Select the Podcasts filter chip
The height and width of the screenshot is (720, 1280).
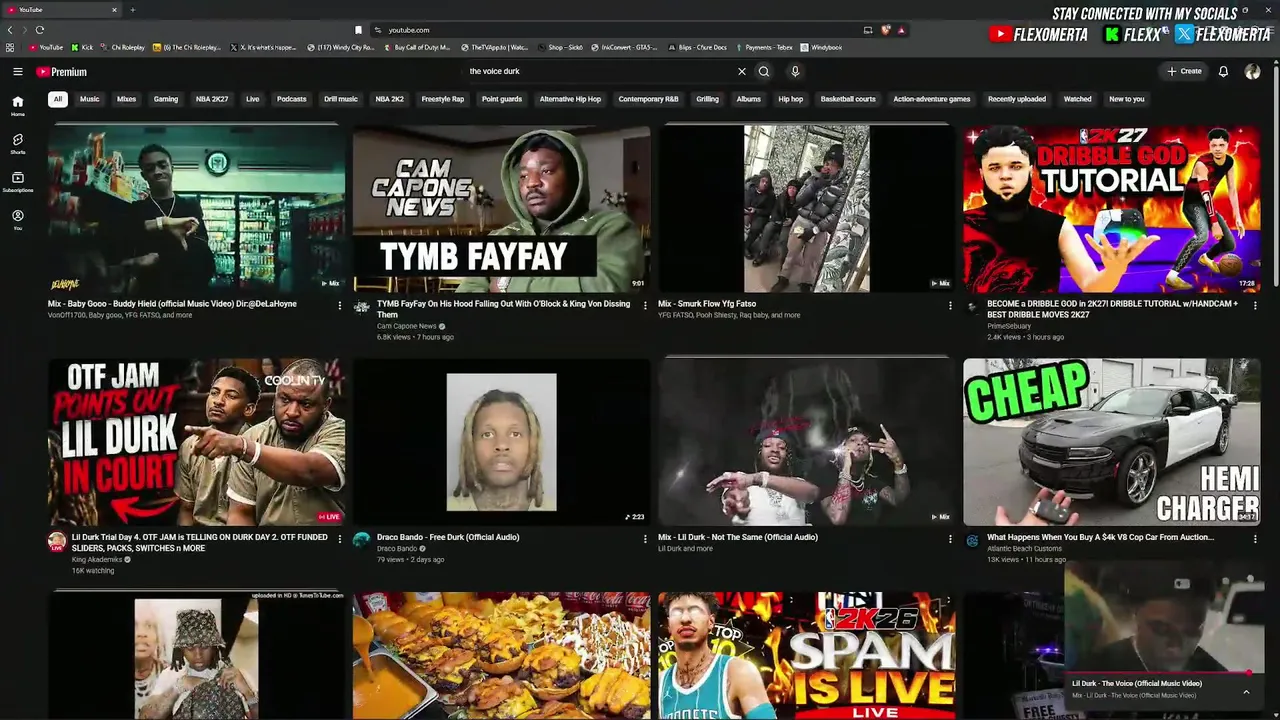[x=292, y=99]
